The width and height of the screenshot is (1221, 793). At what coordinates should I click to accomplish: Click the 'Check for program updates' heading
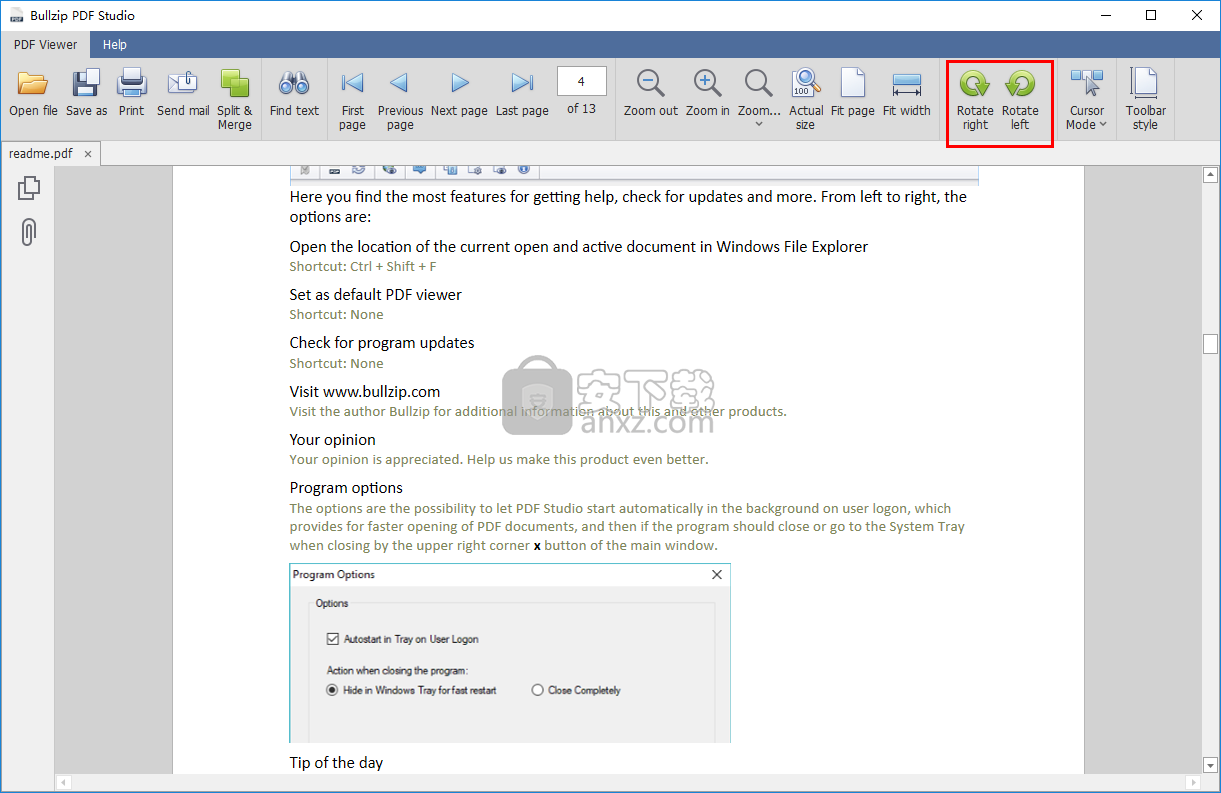pyautogui.click(x=382, y=343)
